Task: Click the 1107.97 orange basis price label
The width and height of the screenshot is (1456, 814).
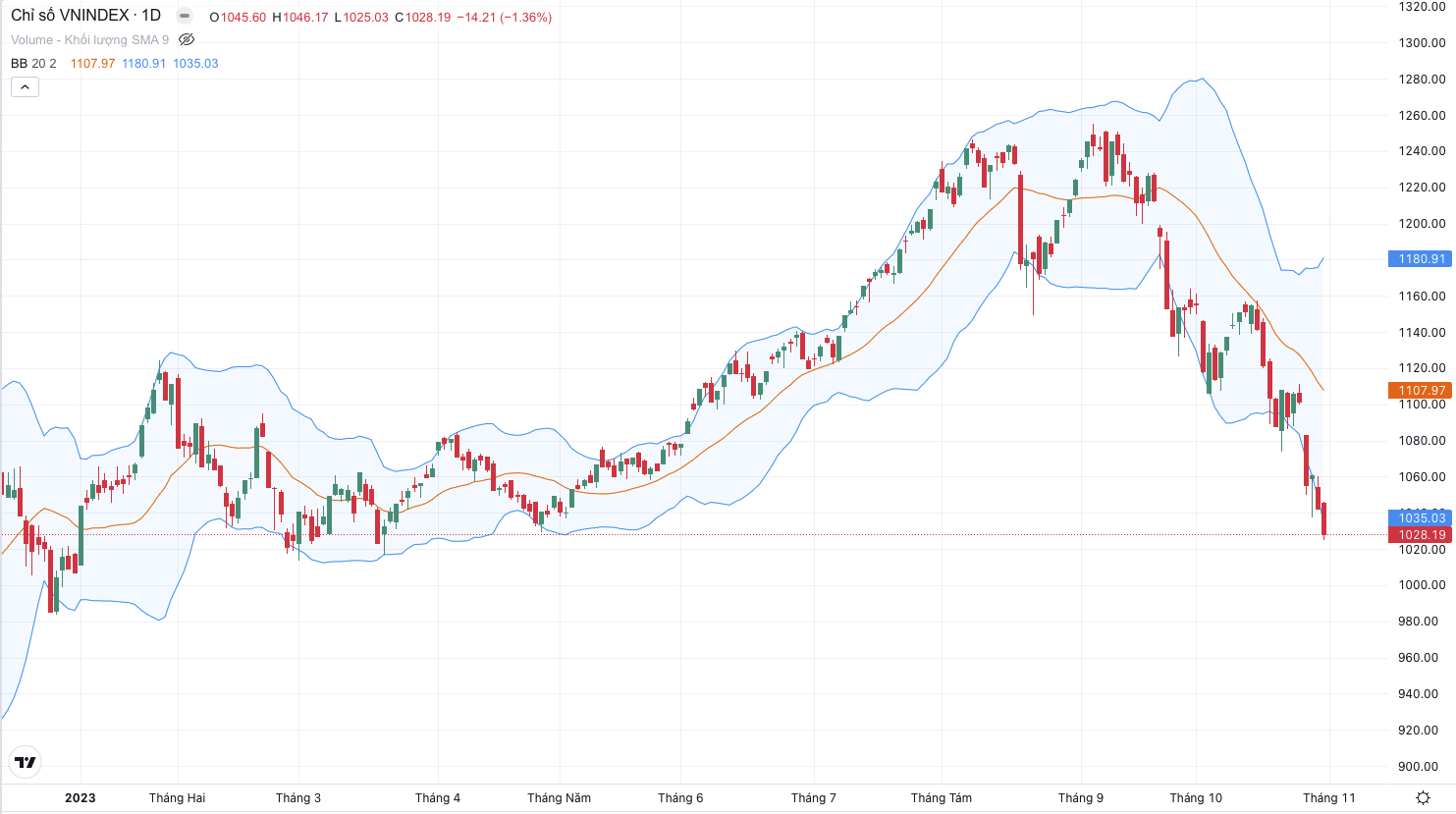Action: 1419,391
